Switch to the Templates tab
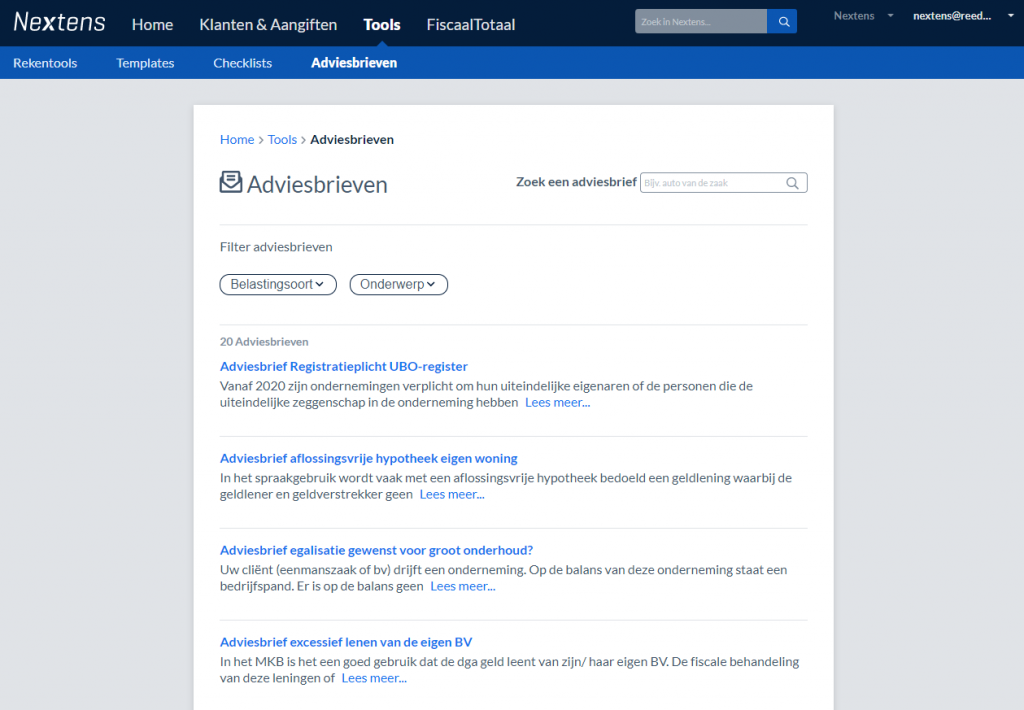 (x=145, y=63)
